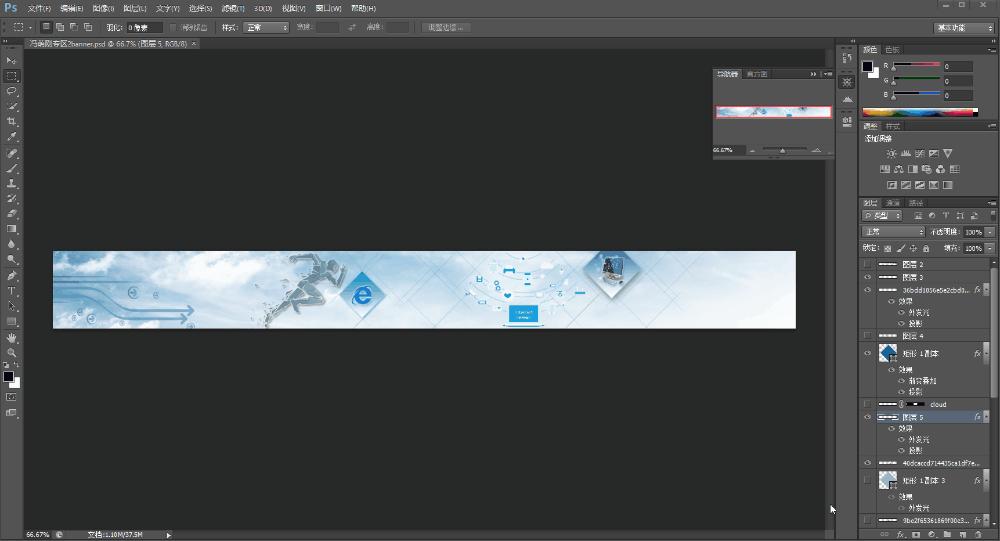Open layer Opacity slider dropdown arrow
1000x541 pixels.
coord(990,232)
